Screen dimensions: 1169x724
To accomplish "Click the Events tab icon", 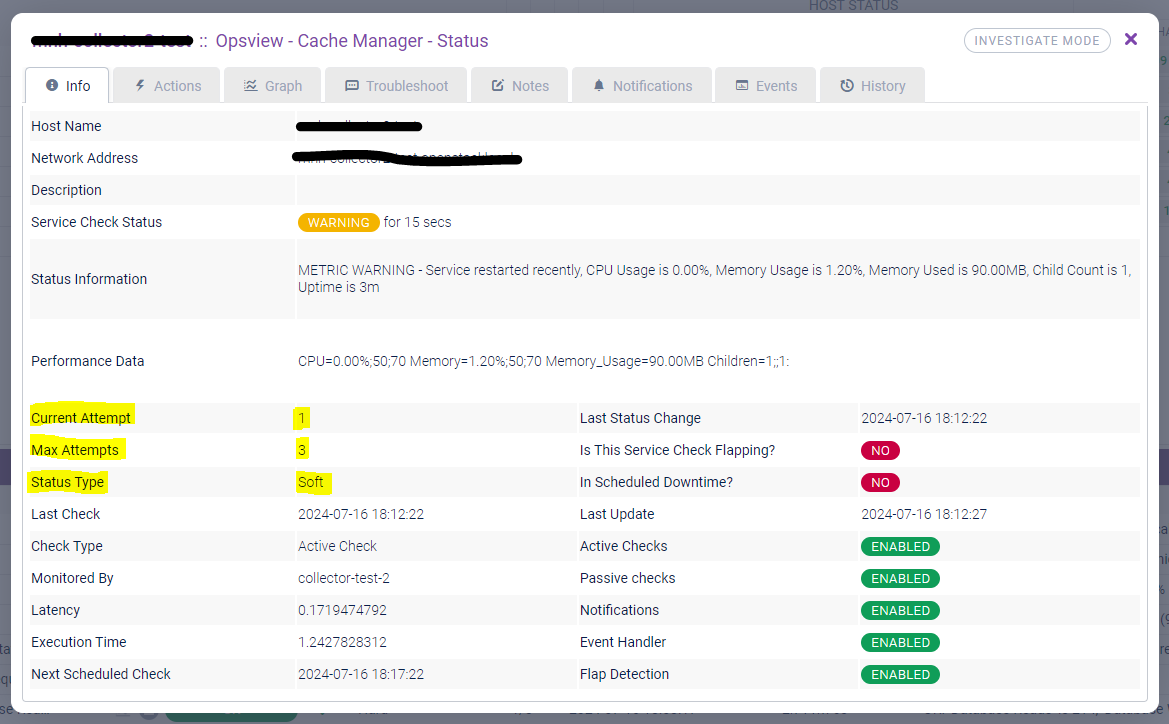I will (x=742, y=86).
